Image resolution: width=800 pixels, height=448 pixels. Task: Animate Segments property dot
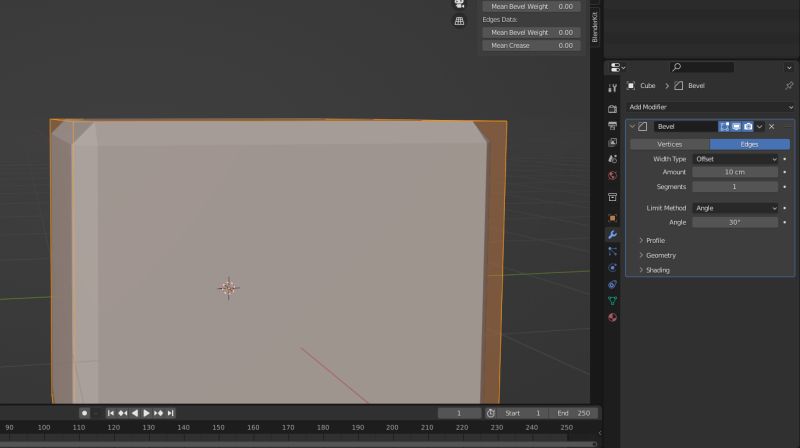pyautogui.click(x=785, y=187)
